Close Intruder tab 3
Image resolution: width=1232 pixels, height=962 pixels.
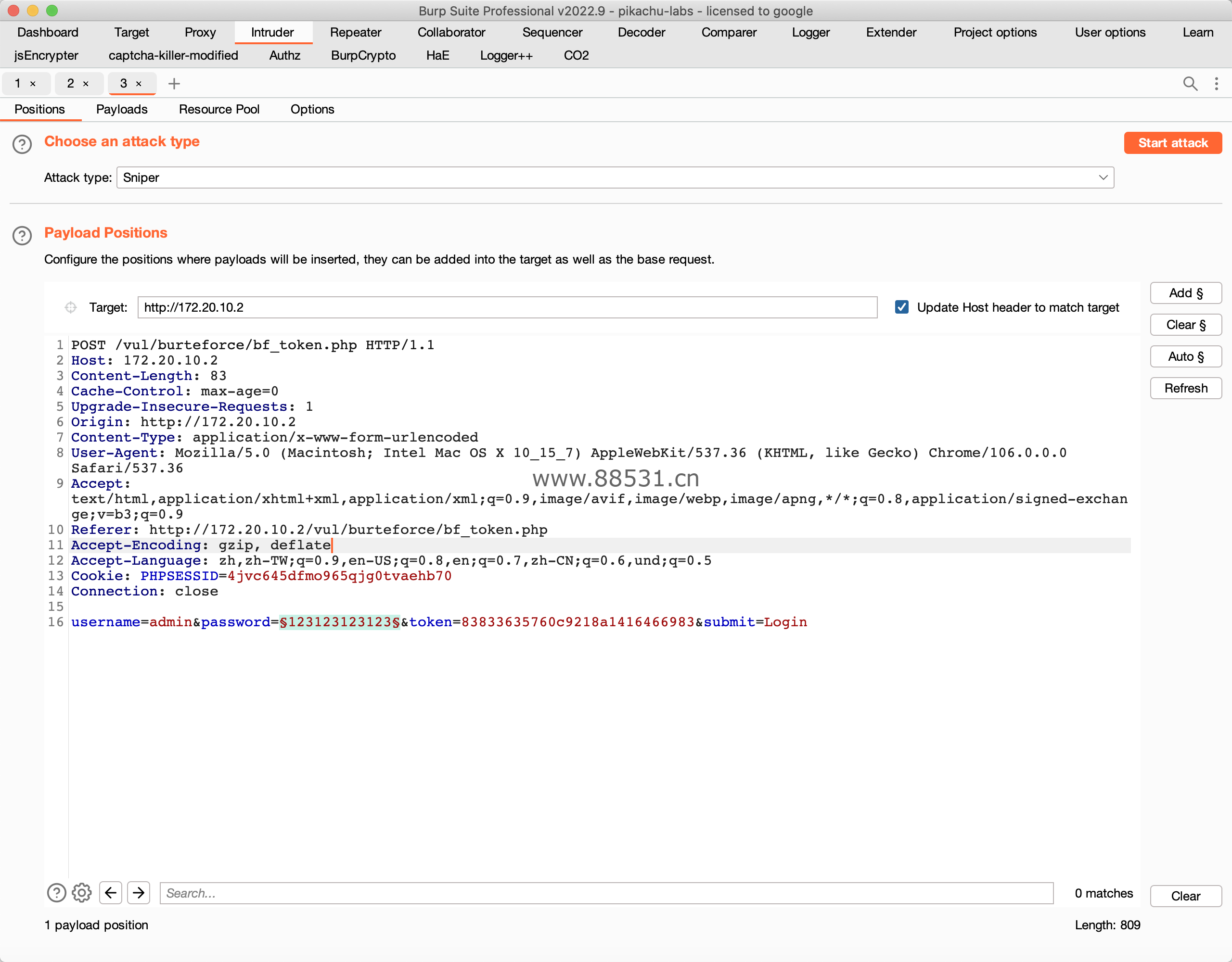(139, 84)
